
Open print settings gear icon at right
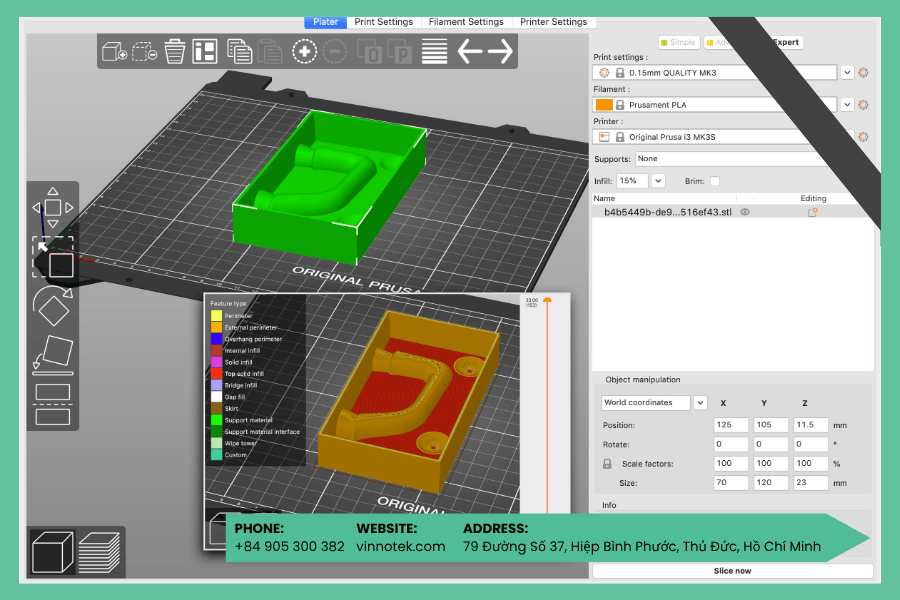coord(863,73)
